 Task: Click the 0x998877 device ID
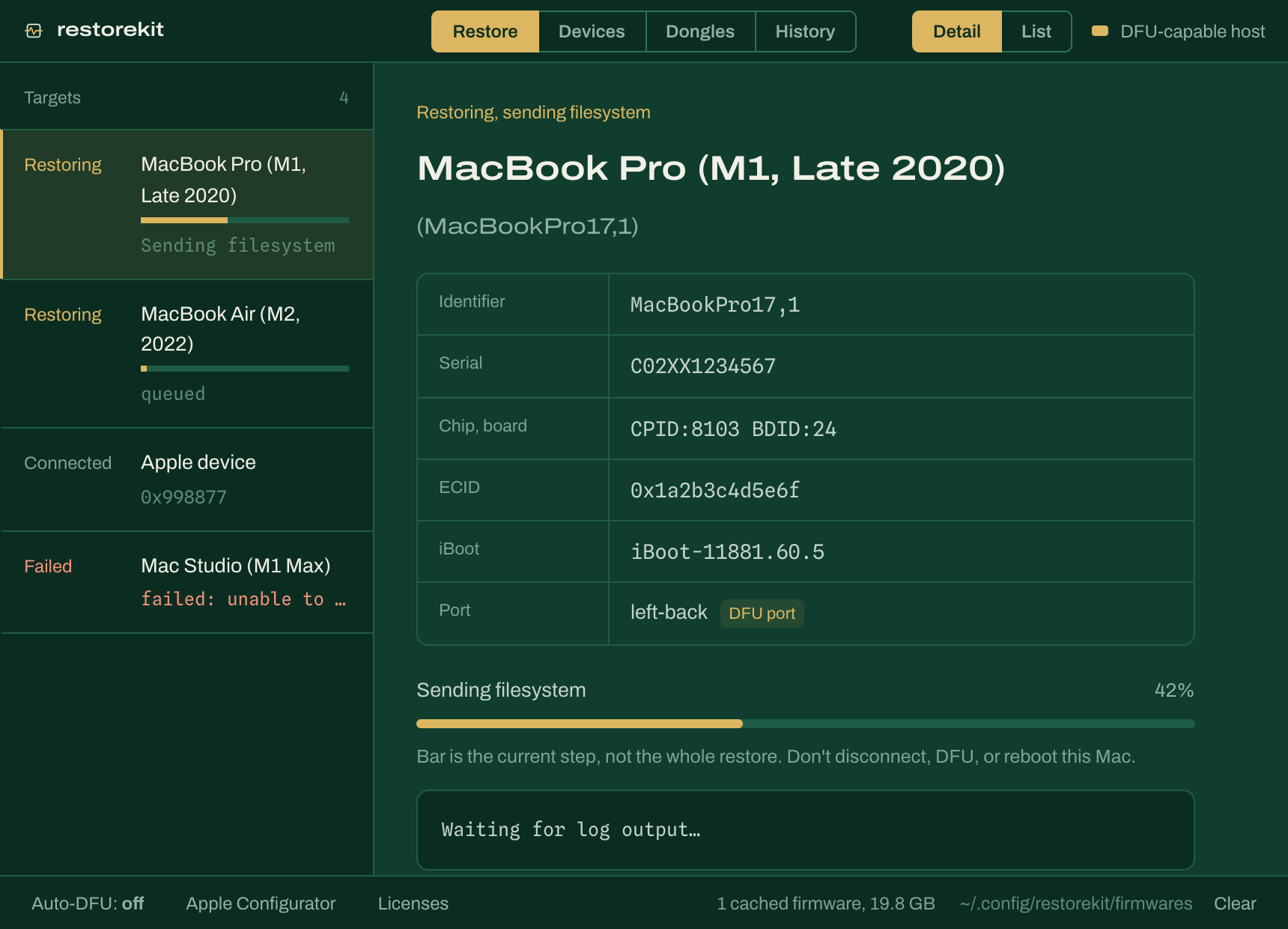[183, 497]
